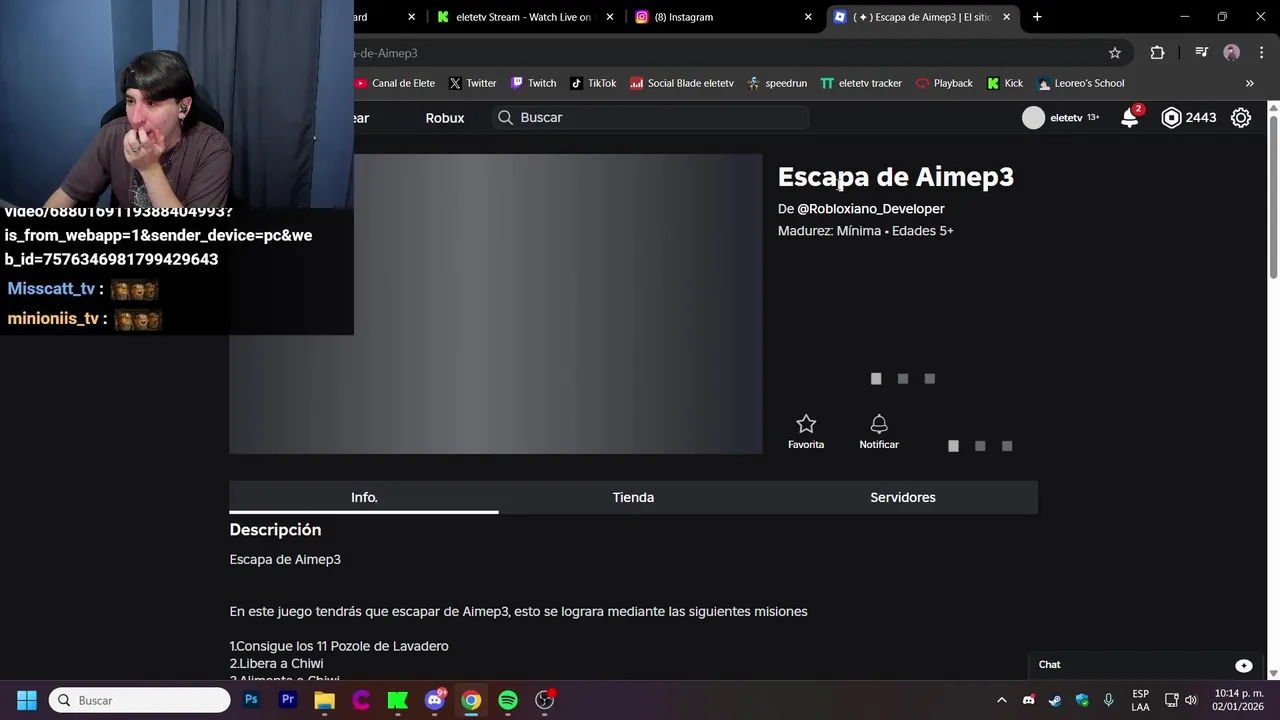Viewport: 1280px width, 720px height.
Task: Open the Canal de Elete bookmark
Action: (394, 83)
